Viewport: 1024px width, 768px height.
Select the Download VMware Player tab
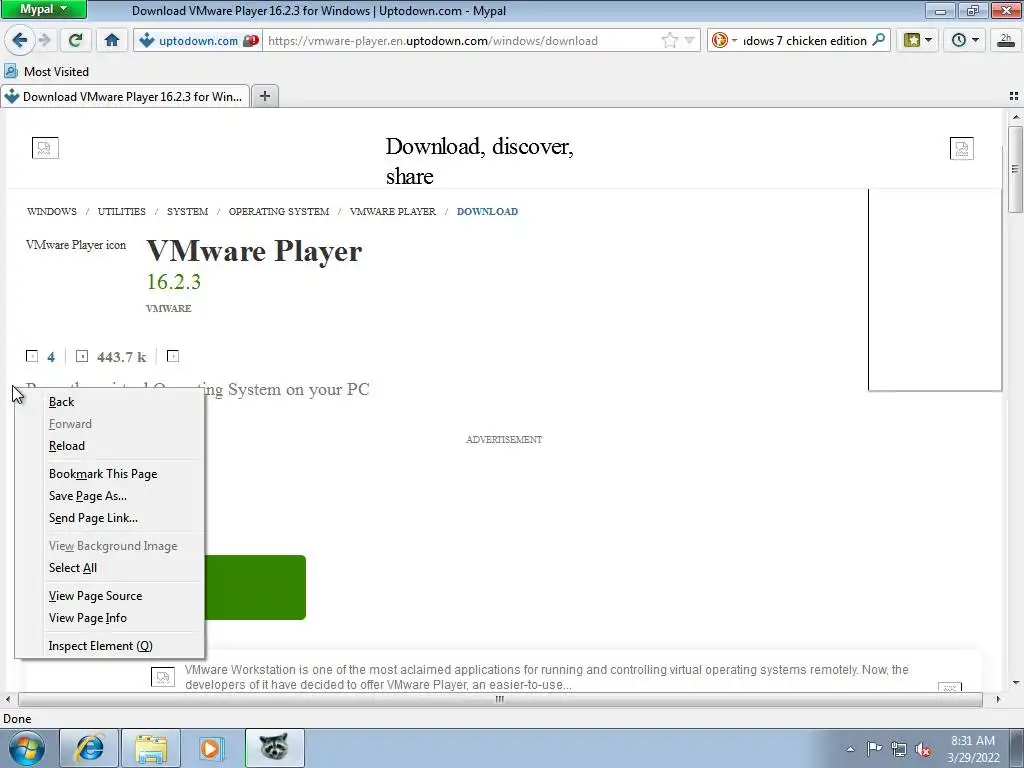[125, 97]
